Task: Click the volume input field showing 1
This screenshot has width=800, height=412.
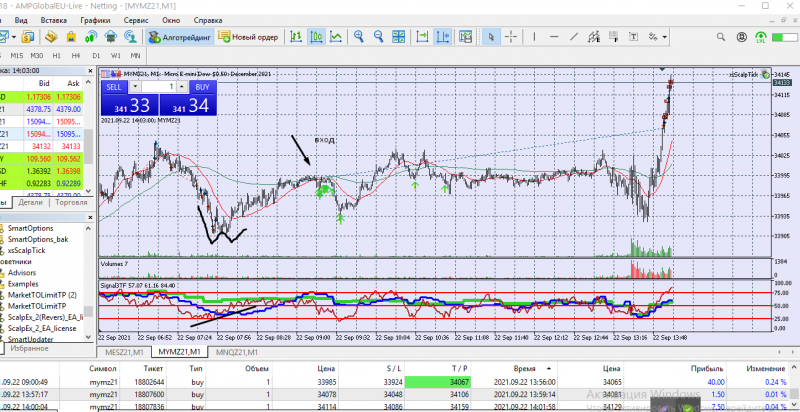Action: pos(158,87)
